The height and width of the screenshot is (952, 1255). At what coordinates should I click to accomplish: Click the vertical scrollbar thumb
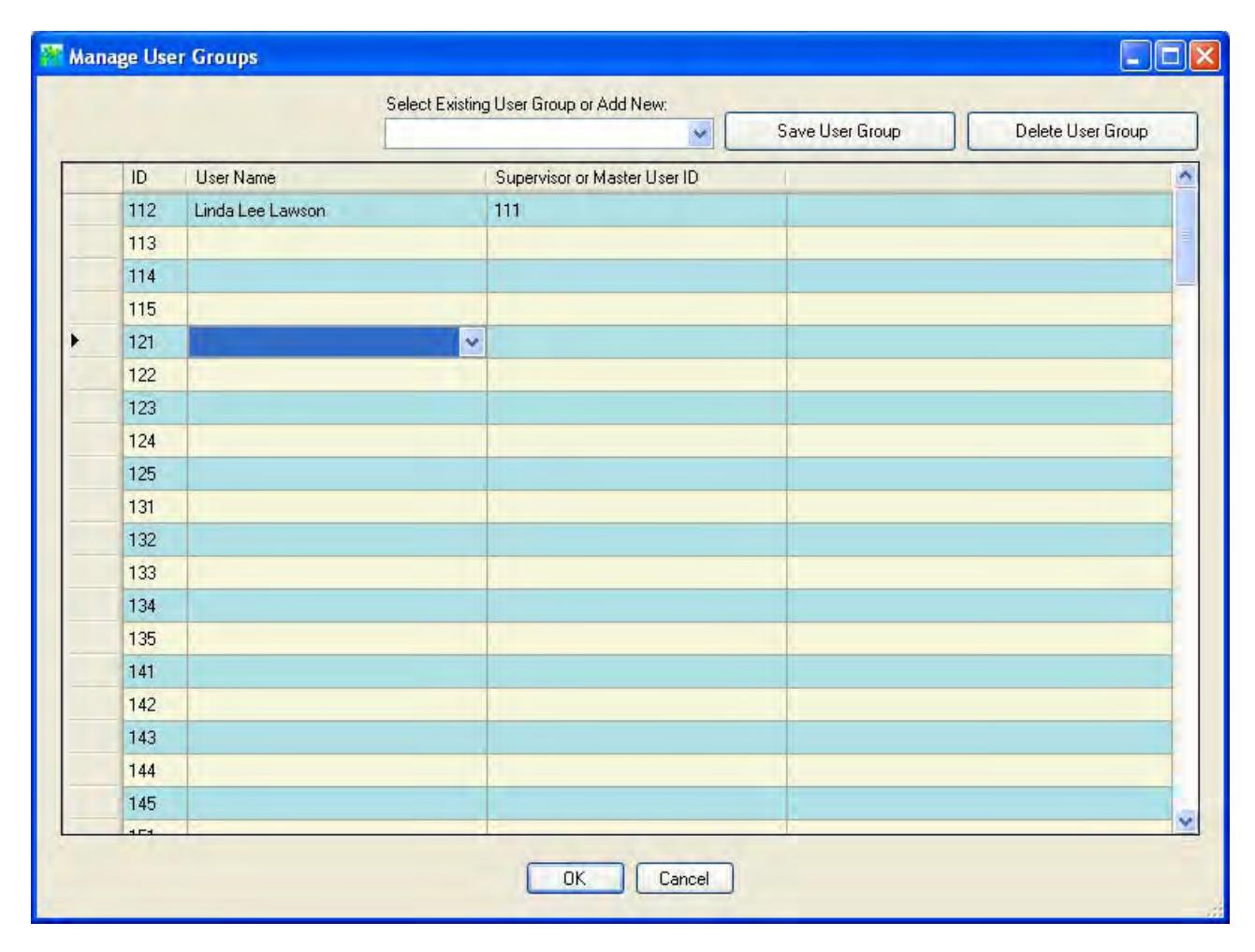click(1186, 236)
